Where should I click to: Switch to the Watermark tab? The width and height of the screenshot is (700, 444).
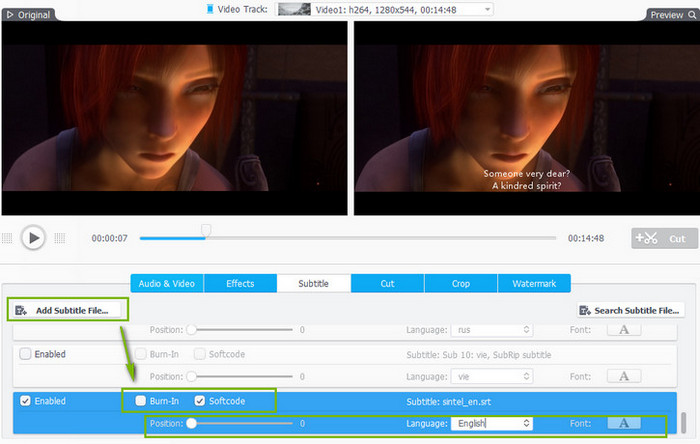(x=534, y=283)
